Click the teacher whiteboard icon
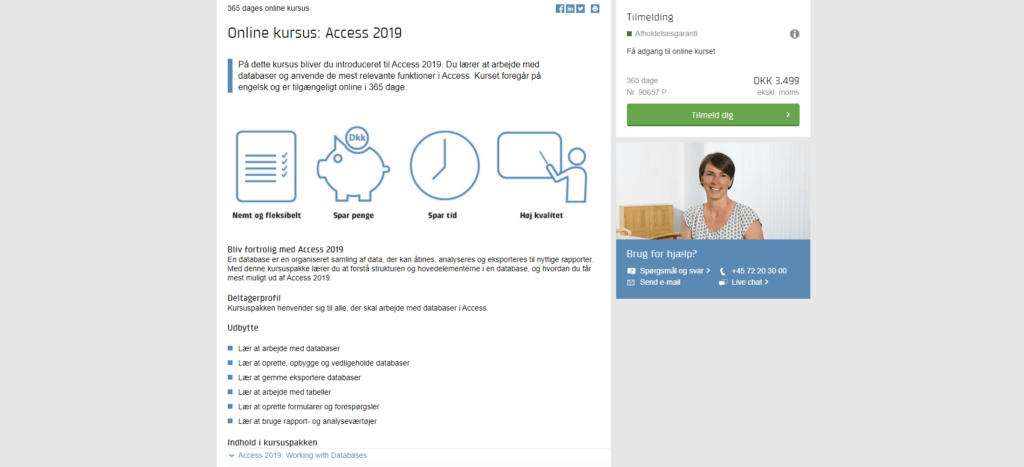1024x467 pixels. [x=542, y=167]
